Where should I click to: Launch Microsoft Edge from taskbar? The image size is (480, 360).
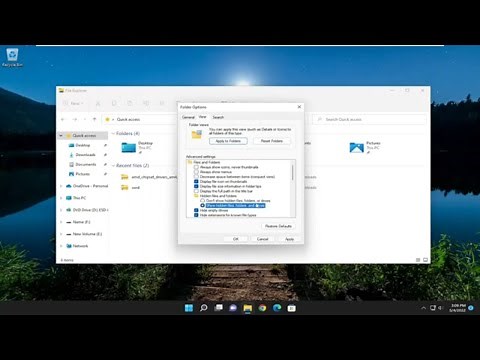tap(277, 308)
